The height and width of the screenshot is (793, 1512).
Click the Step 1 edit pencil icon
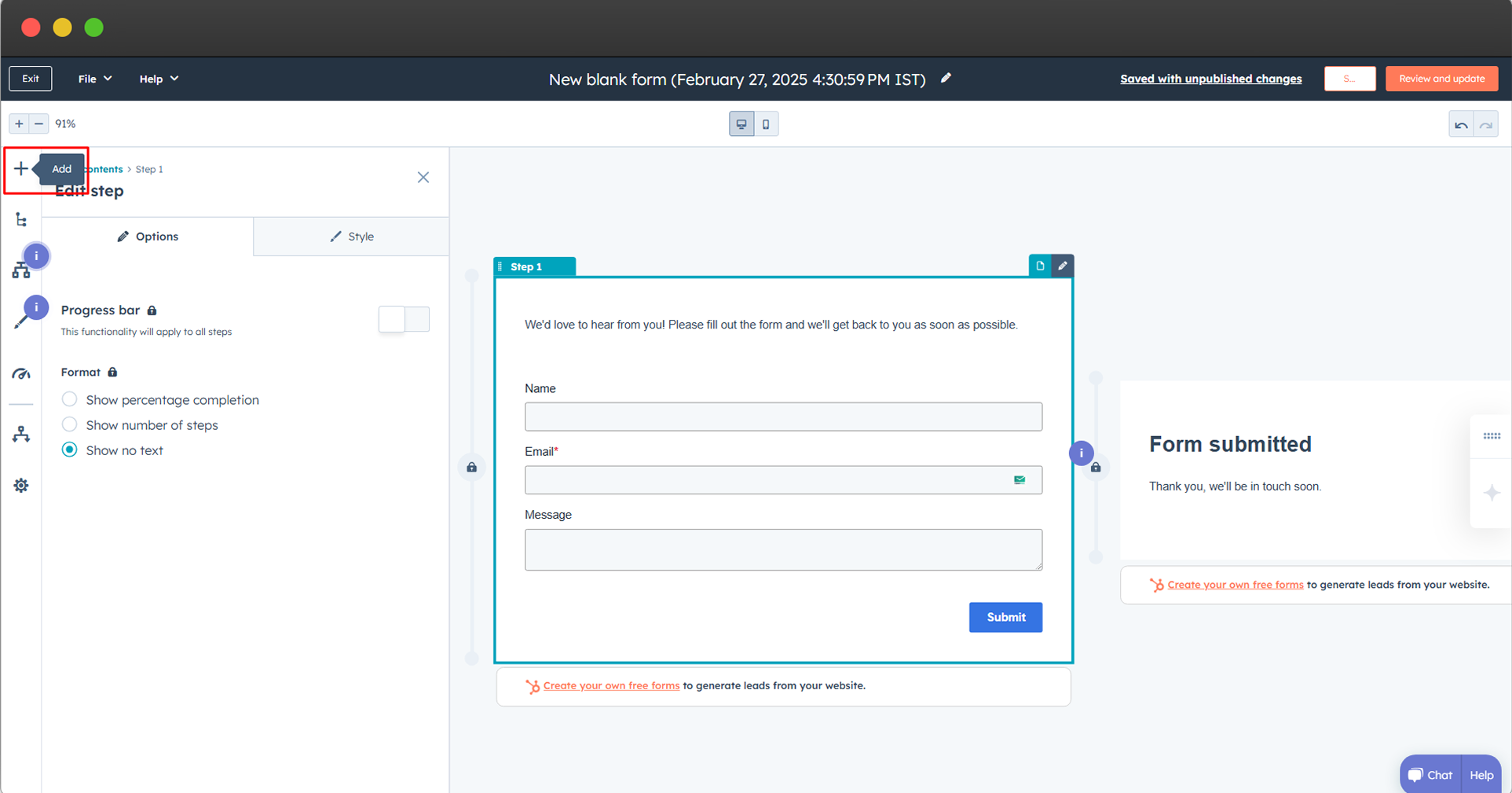pos(1063,266)
